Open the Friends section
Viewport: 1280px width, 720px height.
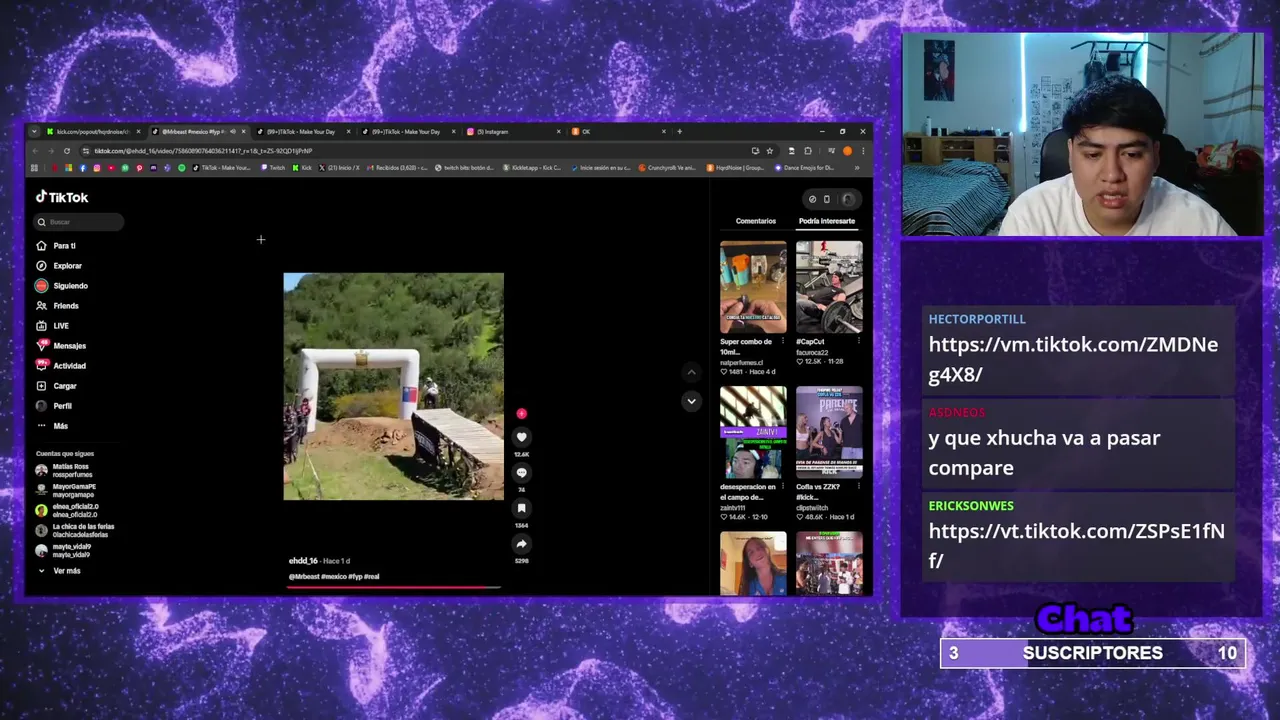57,306
